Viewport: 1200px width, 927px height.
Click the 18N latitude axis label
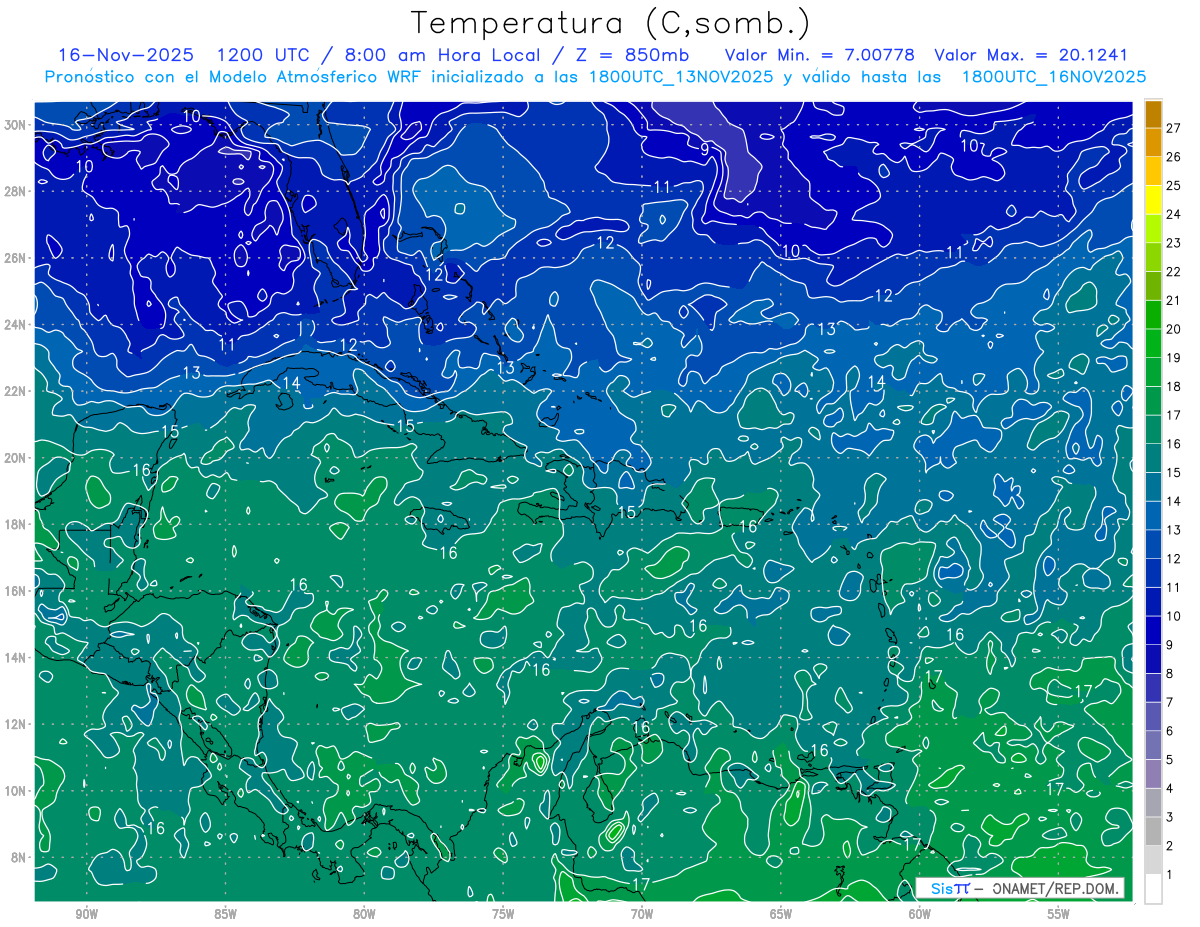16,524
